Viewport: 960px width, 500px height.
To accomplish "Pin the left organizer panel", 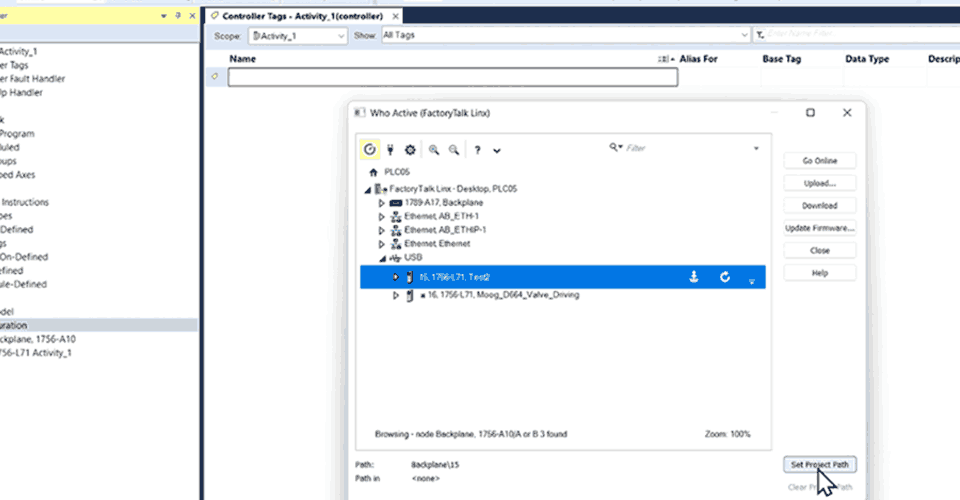I will (178, 16).
